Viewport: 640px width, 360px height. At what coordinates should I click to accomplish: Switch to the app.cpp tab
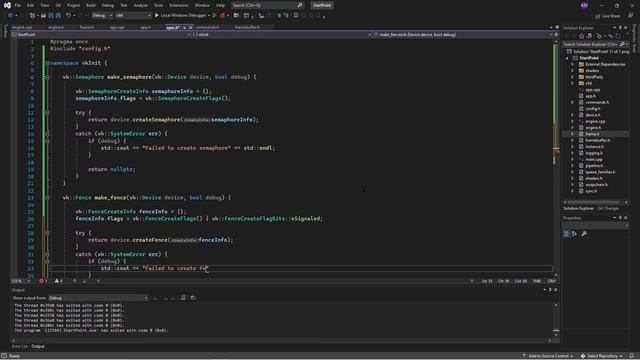pos(117,27)
